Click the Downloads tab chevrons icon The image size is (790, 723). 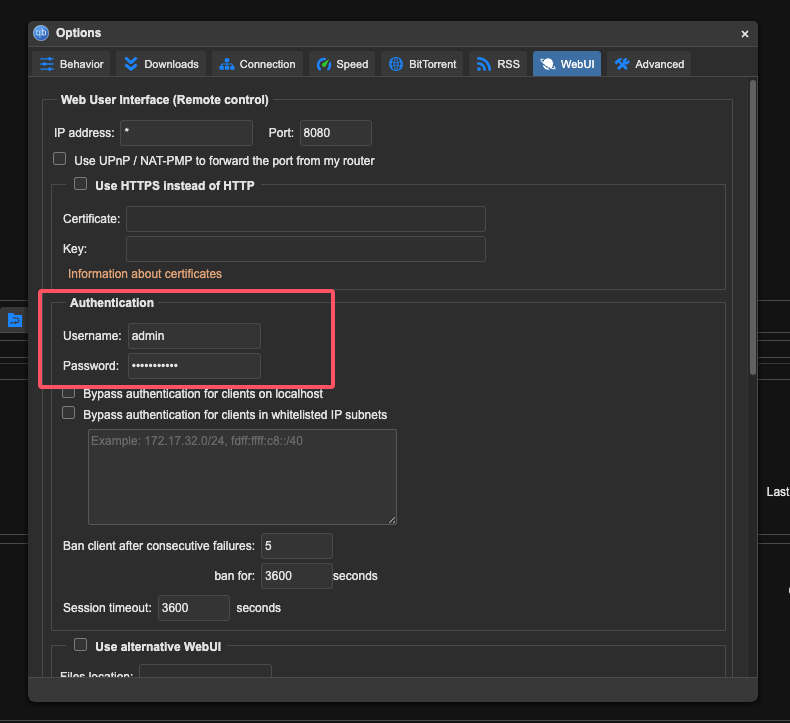click(131, 64)
